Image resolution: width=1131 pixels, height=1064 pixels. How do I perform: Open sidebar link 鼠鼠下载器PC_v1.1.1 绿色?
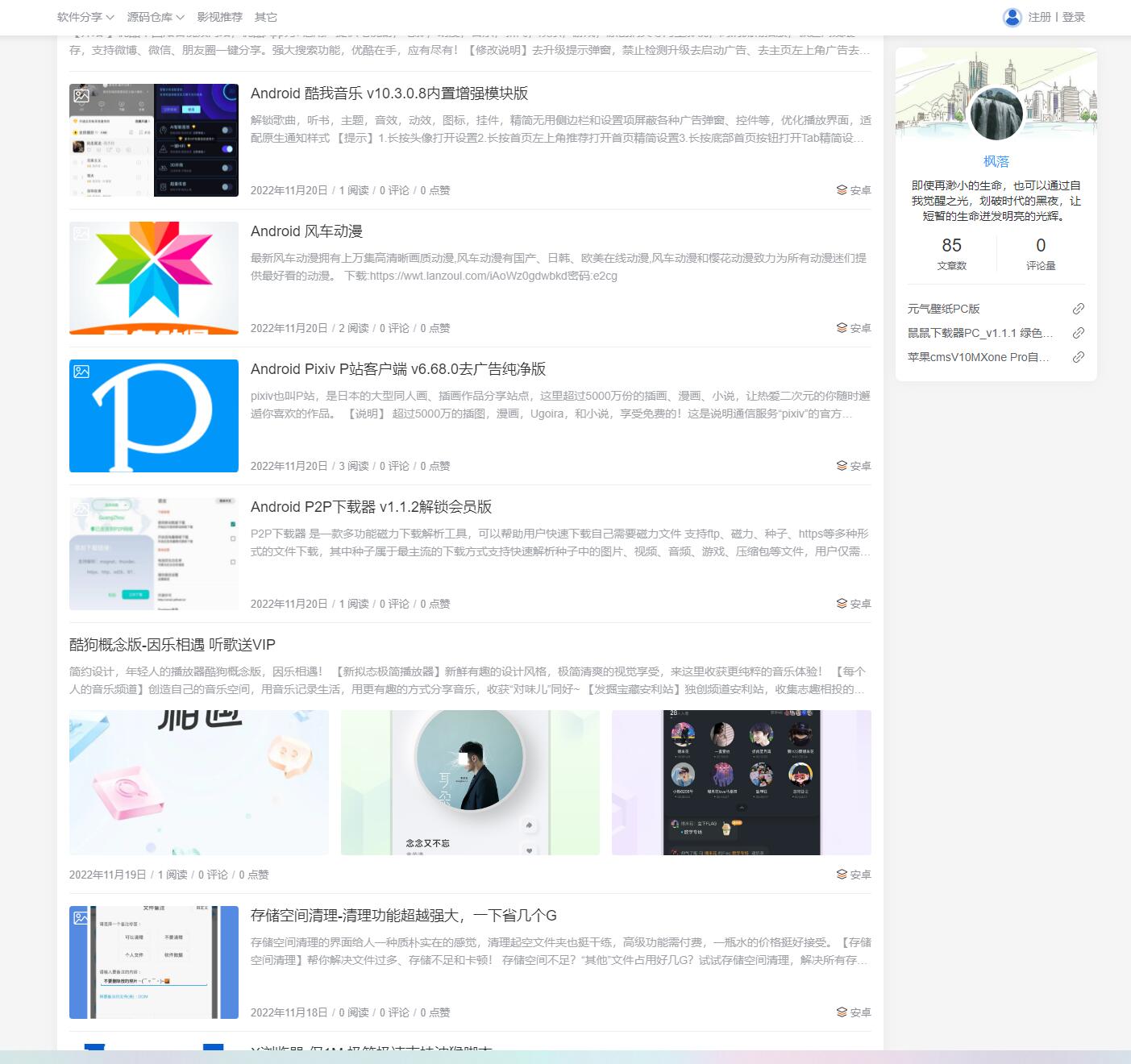pyautogui.click(x=980, y=333)
